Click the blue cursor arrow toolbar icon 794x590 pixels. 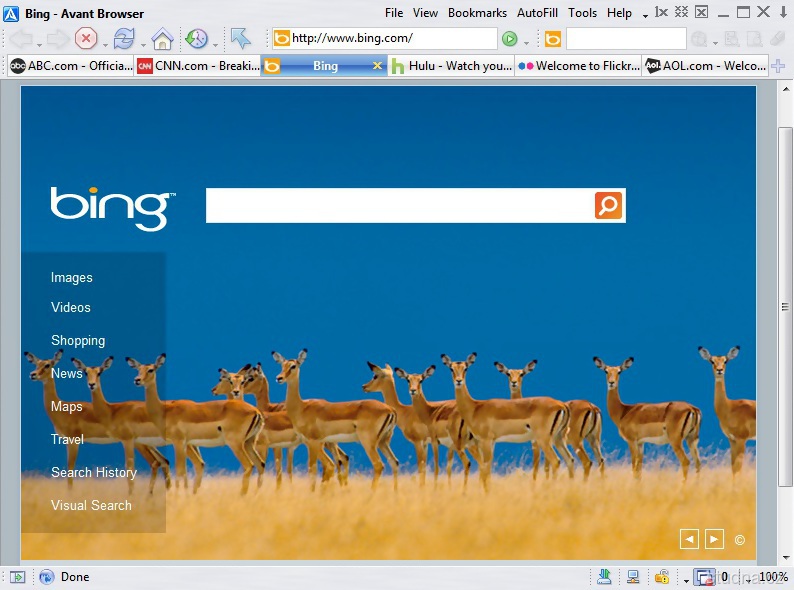241,38
